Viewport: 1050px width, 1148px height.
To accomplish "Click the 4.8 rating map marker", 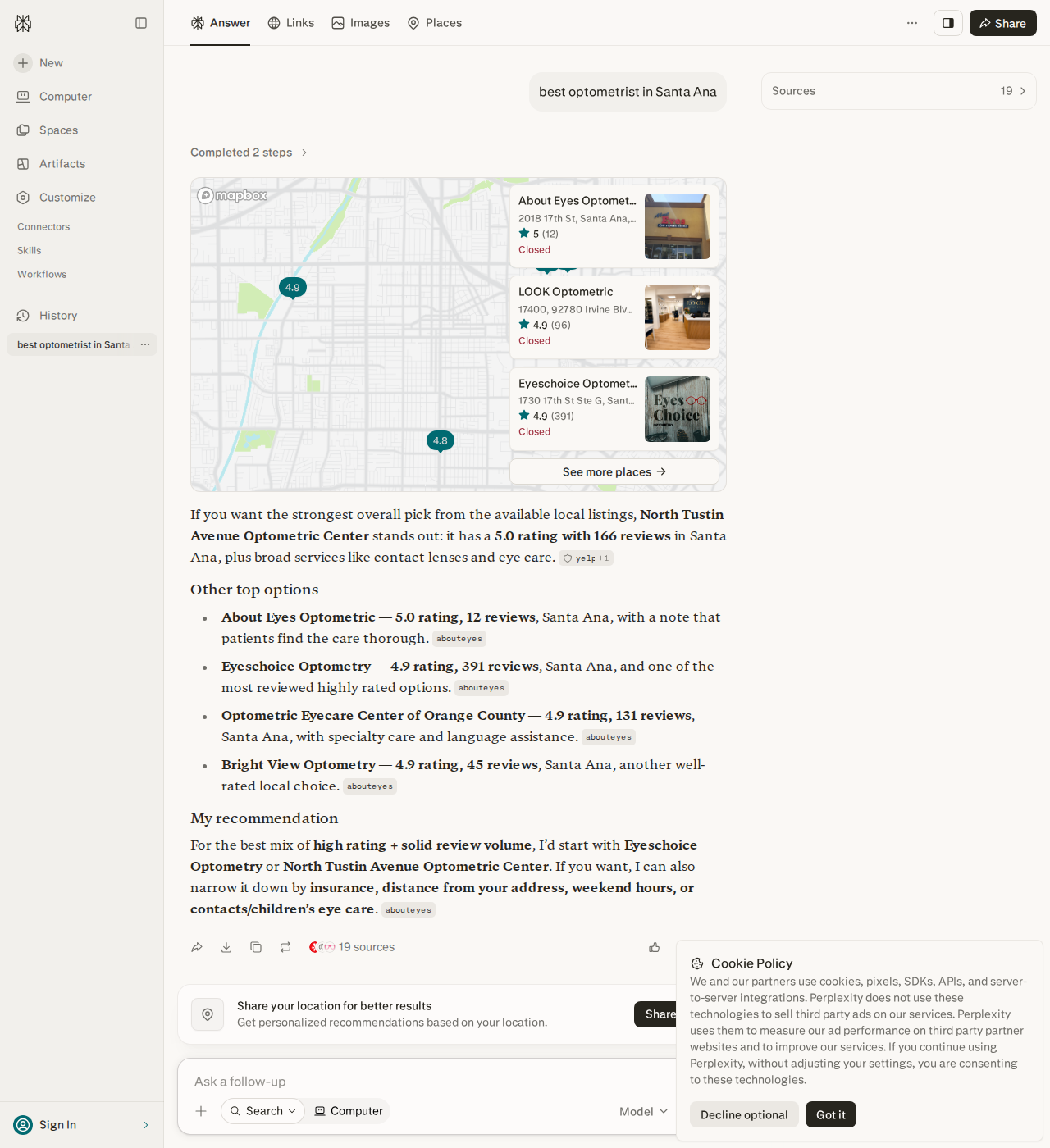I will click(441, 441).
